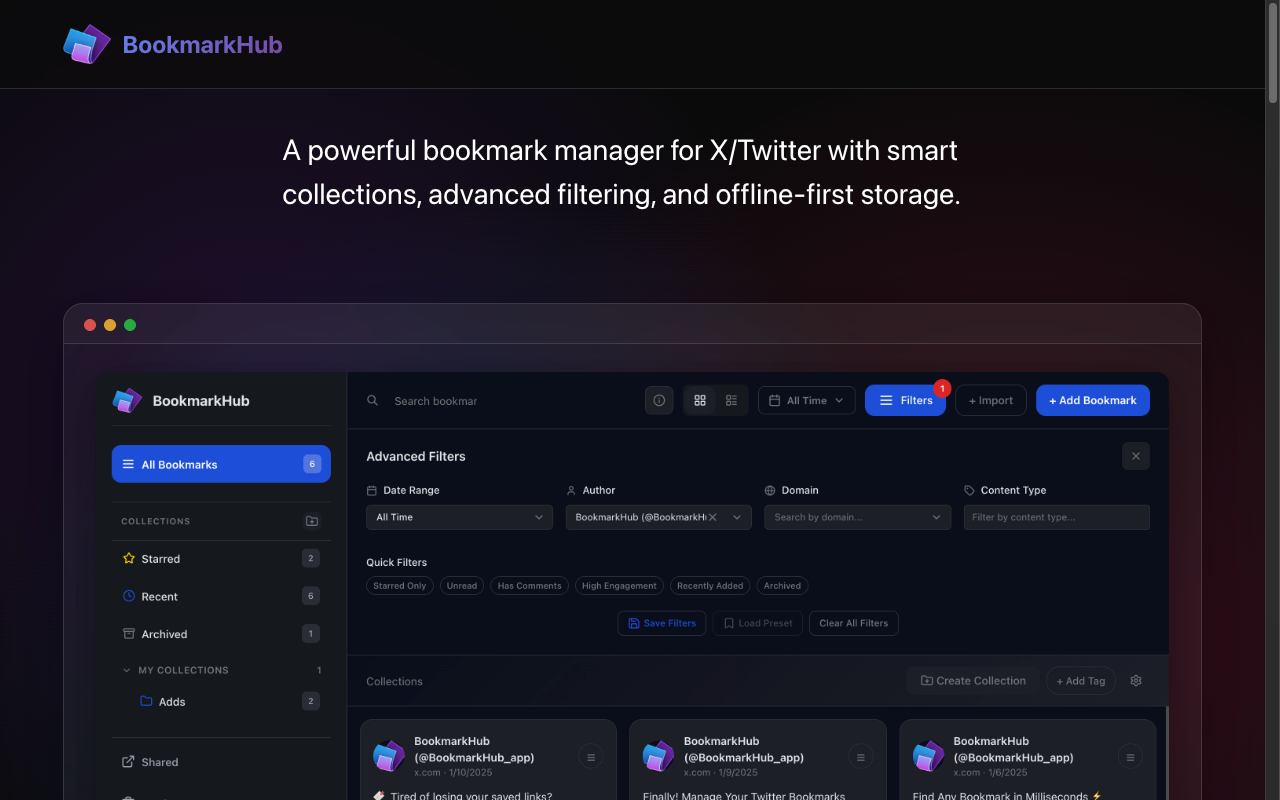Image resolution: width=1280 pixels, height=800 pixels.
Task: Click the Date Range calendar icon
Action: pyautogui.click(x=372, y=491)
